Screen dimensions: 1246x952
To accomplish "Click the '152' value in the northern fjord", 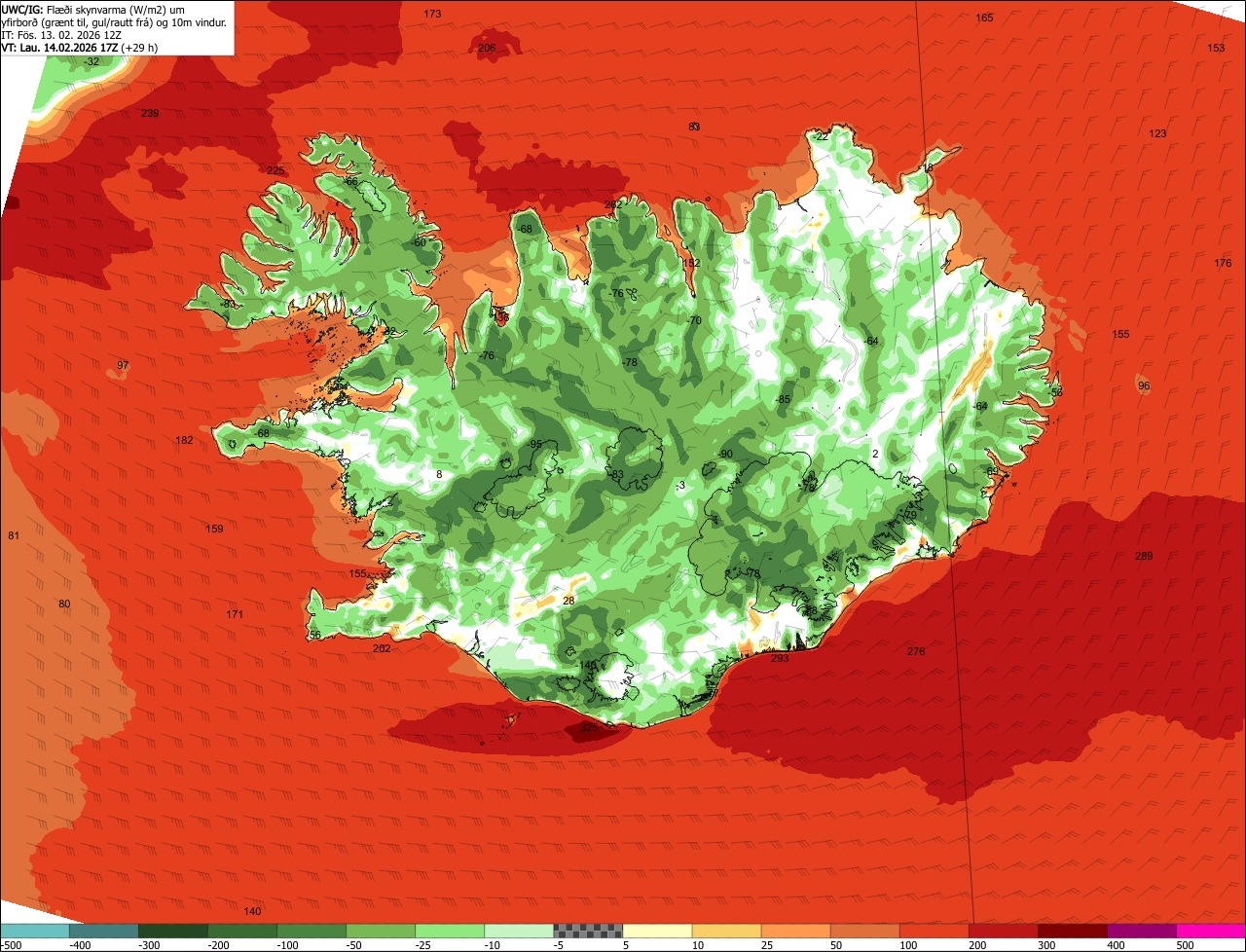I will pos(691,263).
